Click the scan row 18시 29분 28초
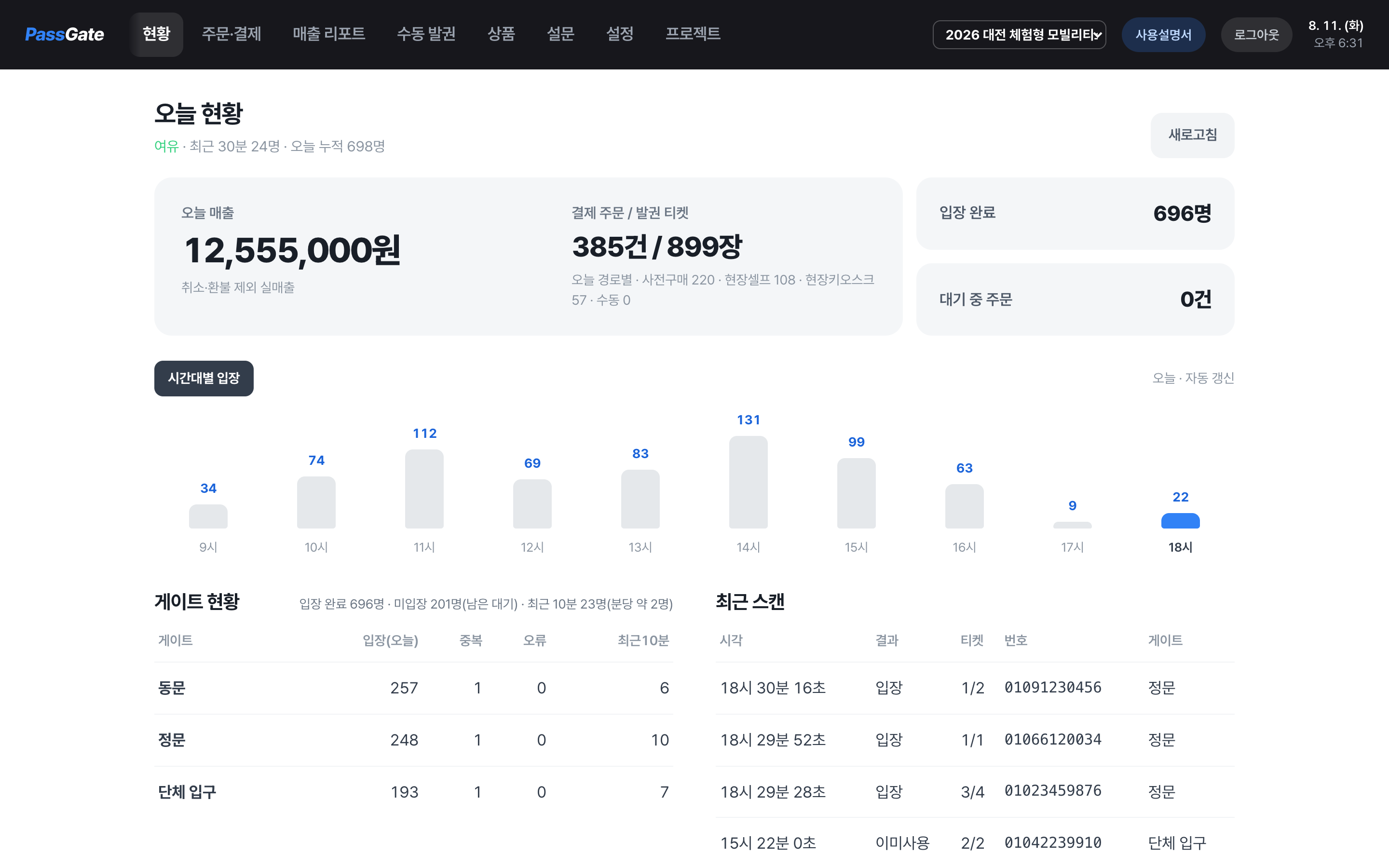The image size is (1389, 868). click(975, 792)
